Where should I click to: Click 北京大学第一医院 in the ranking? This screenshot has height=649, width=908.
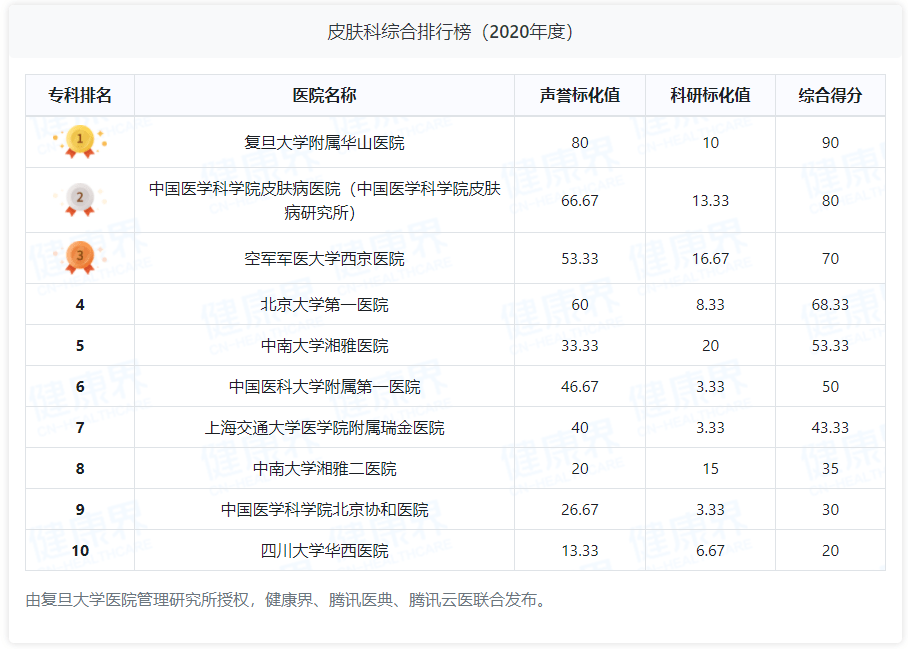point(324,305)
